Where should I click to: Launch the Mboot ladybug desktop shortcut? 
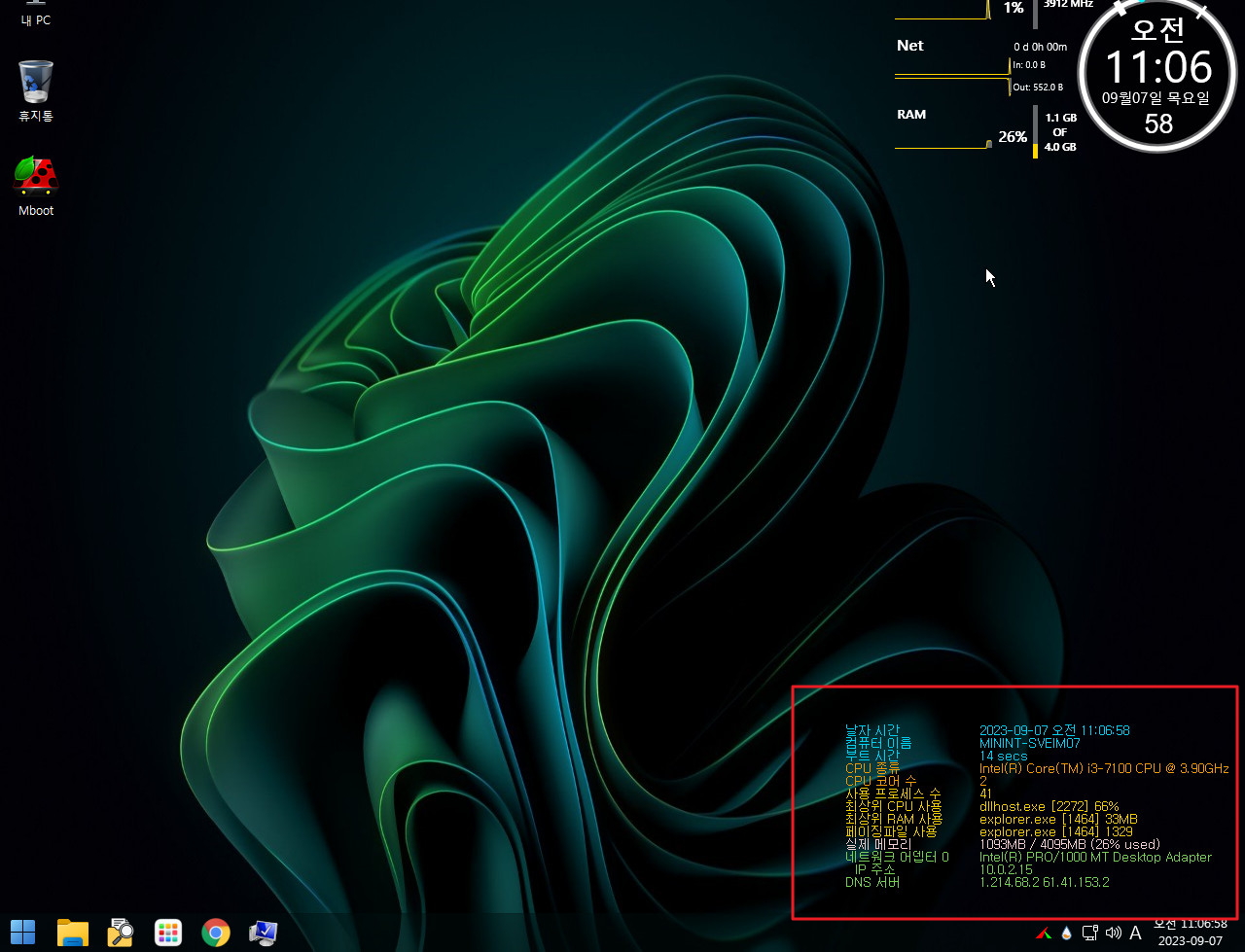click(36, 186)
